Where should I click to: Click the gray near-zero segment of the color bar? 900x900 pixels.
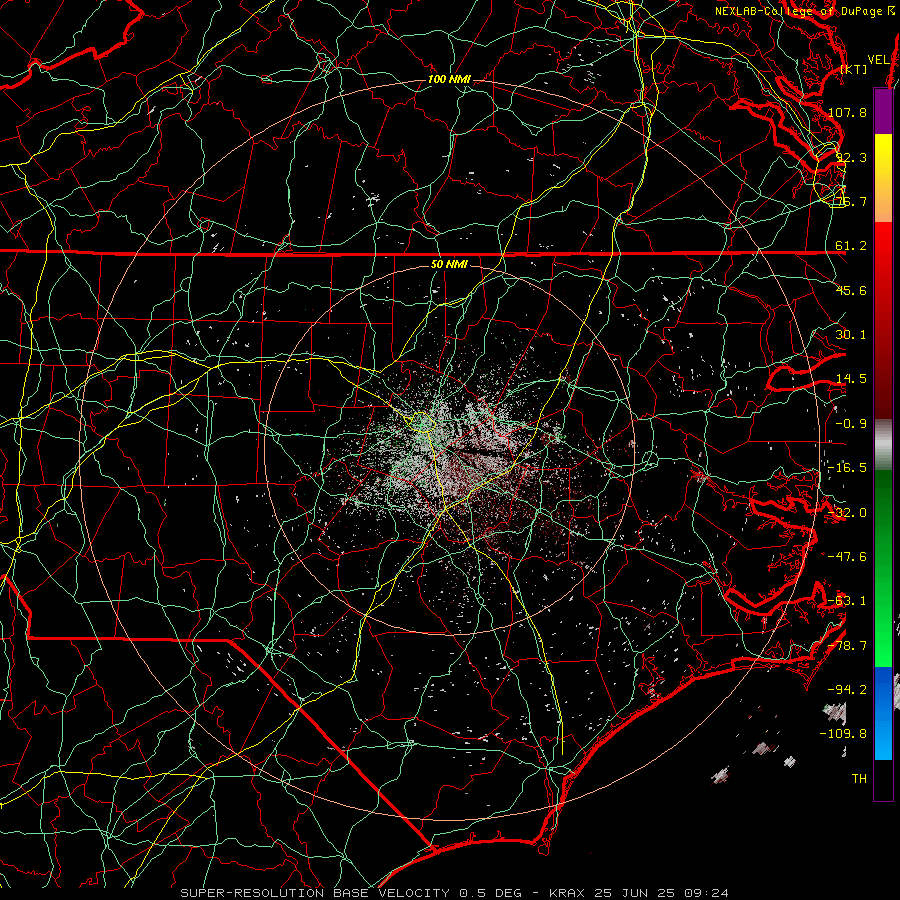(x=883, y=445)
